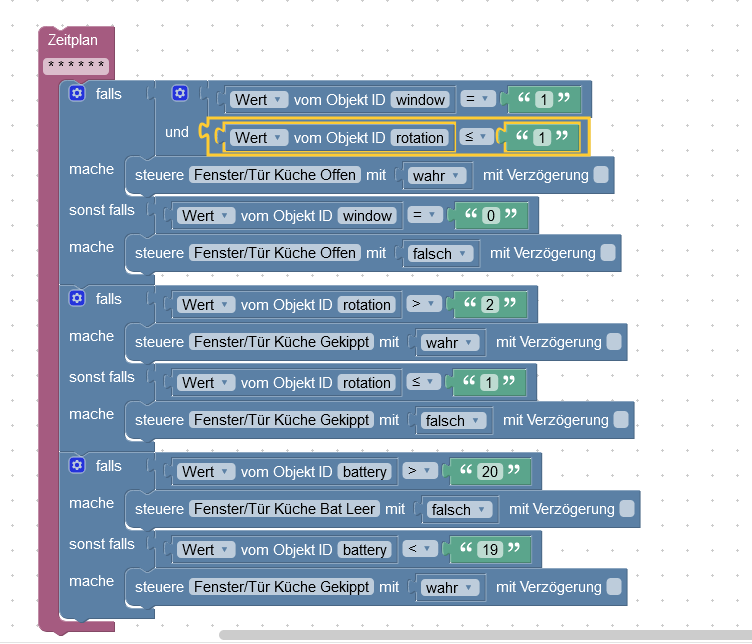This screenshot has height=644, width=752.
Task: Open wahr dropdown in rotation > 2 action
Action: point(451,342)
